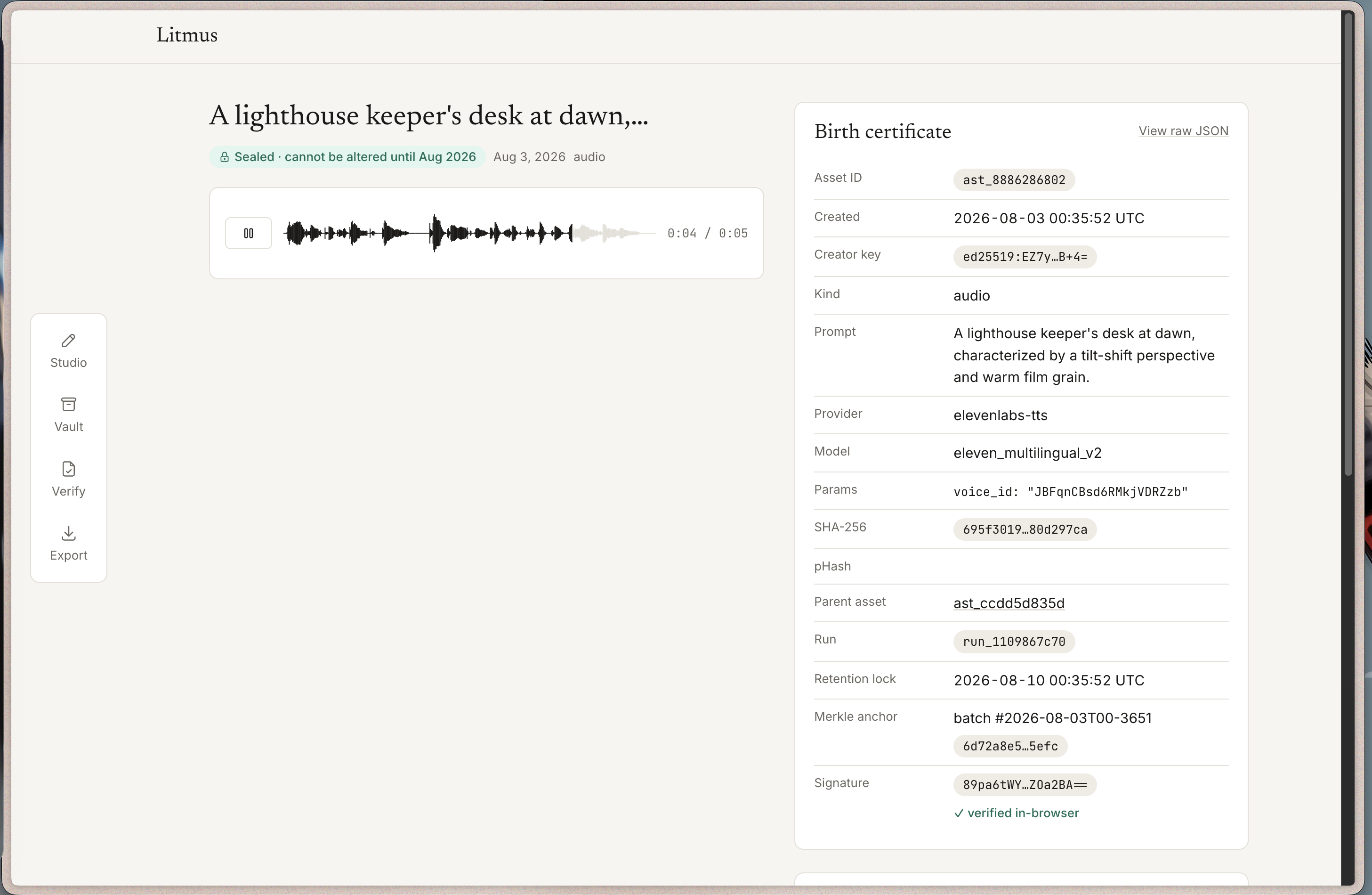Go to the Verify section
The height and width of the screenshot is (895, 1372).
click(69, 479)
